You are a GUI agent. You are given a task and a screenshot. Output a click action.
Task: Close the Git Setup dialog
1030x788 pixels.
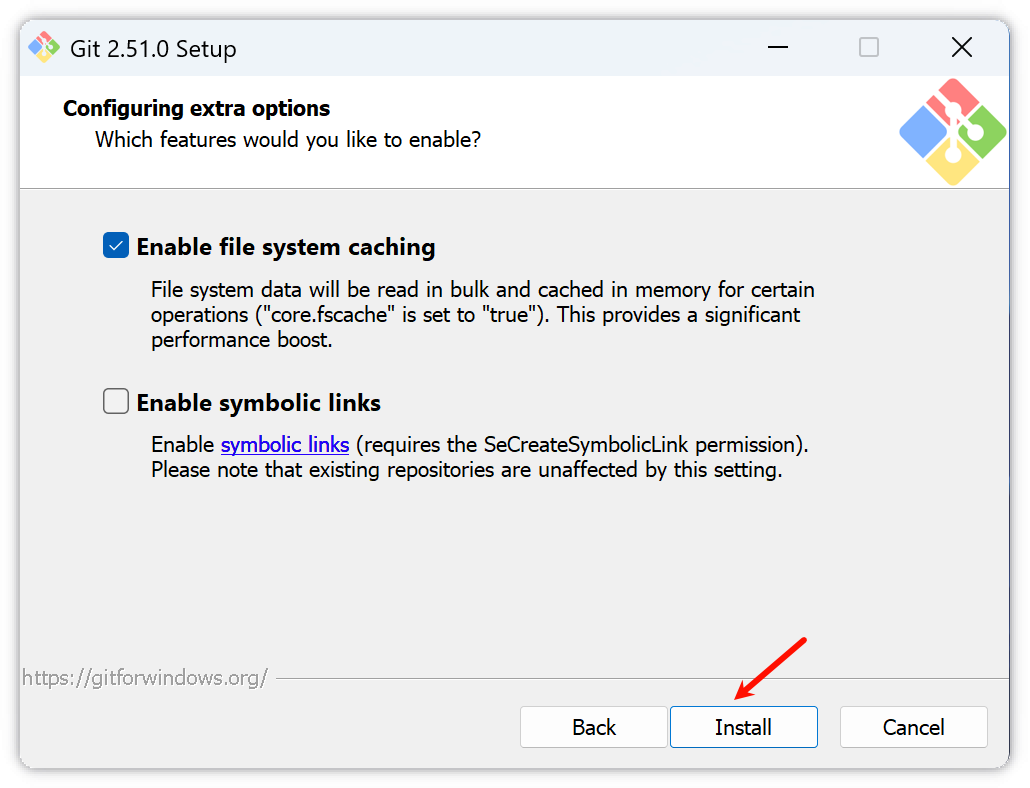pyautogui.click(x=961, y=47)
